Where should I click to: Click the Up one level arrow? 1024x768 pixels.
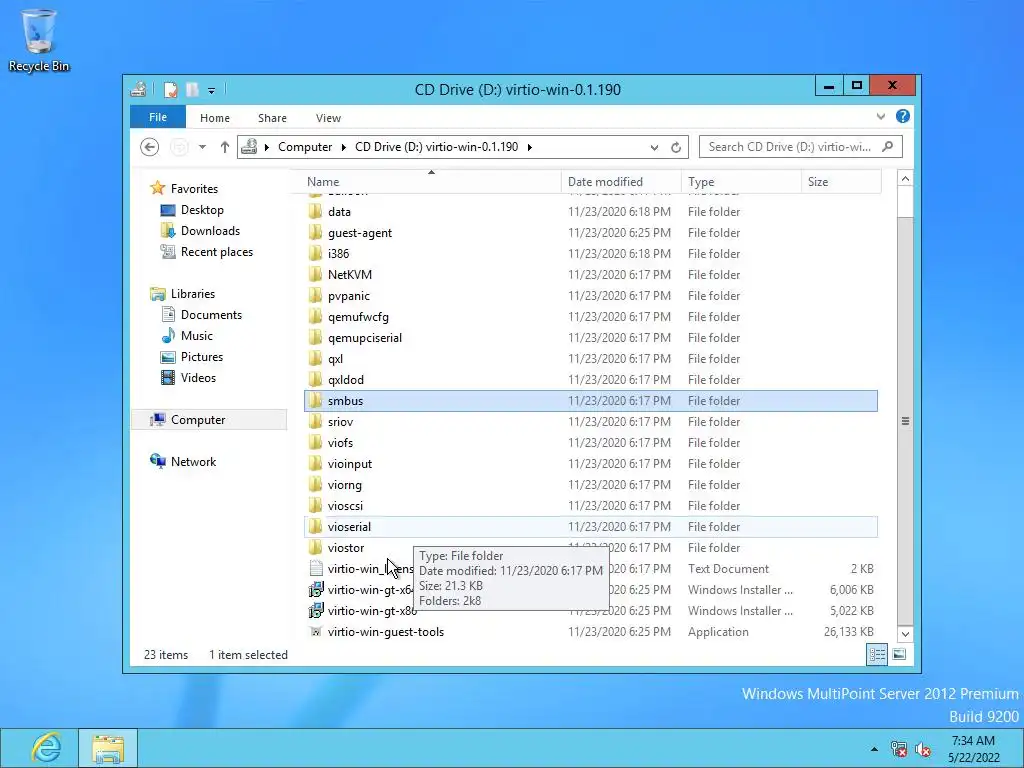[225, 147]
